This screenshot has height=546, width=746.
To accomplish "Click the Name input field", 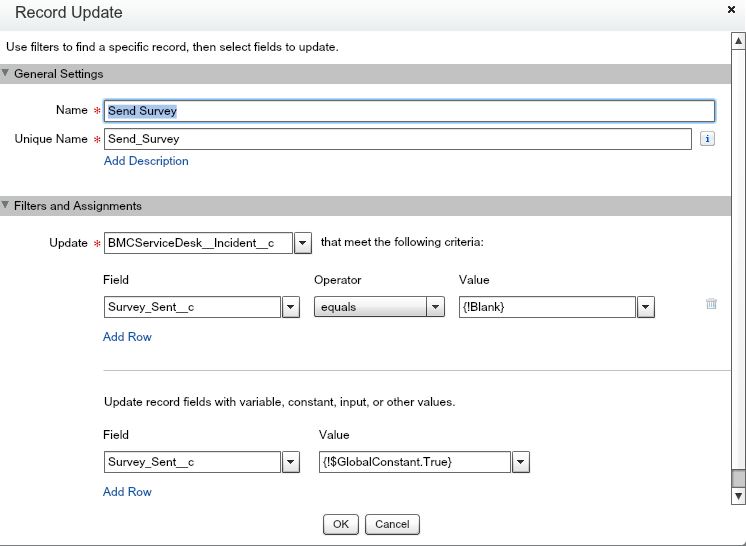I will (x=410, y=111).
